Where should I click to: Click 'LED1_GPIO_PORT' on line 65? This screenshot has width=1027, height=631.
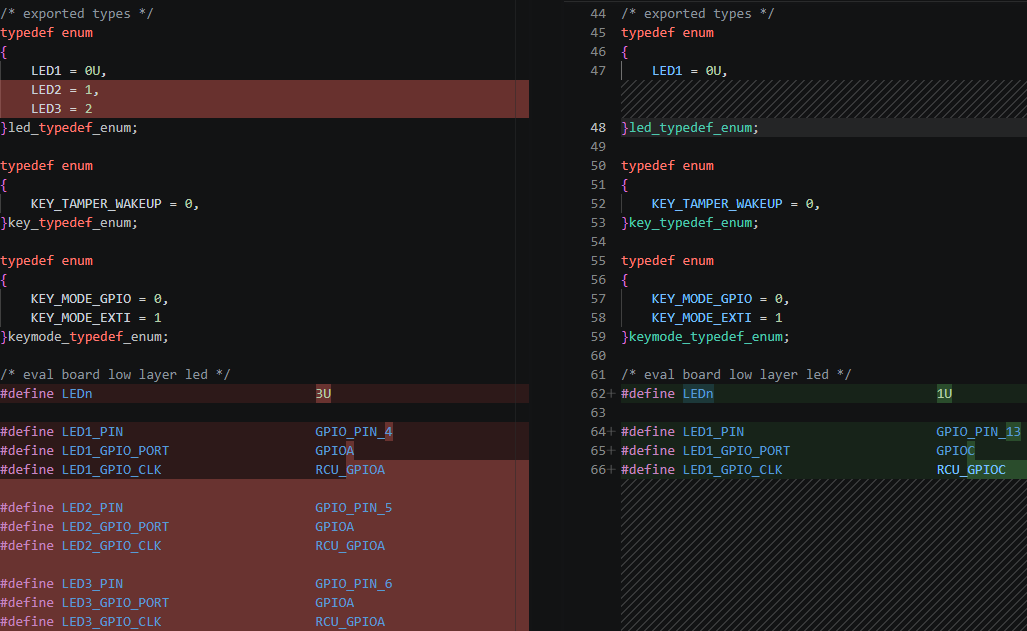point(736,451)
